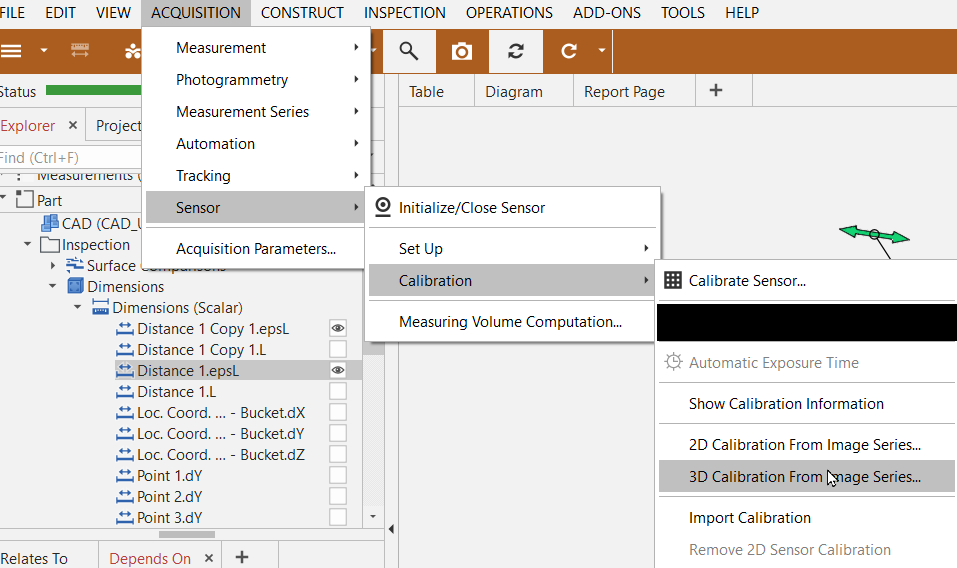
Task: Open the hamburger menu icon
Action: pos(11,51)
